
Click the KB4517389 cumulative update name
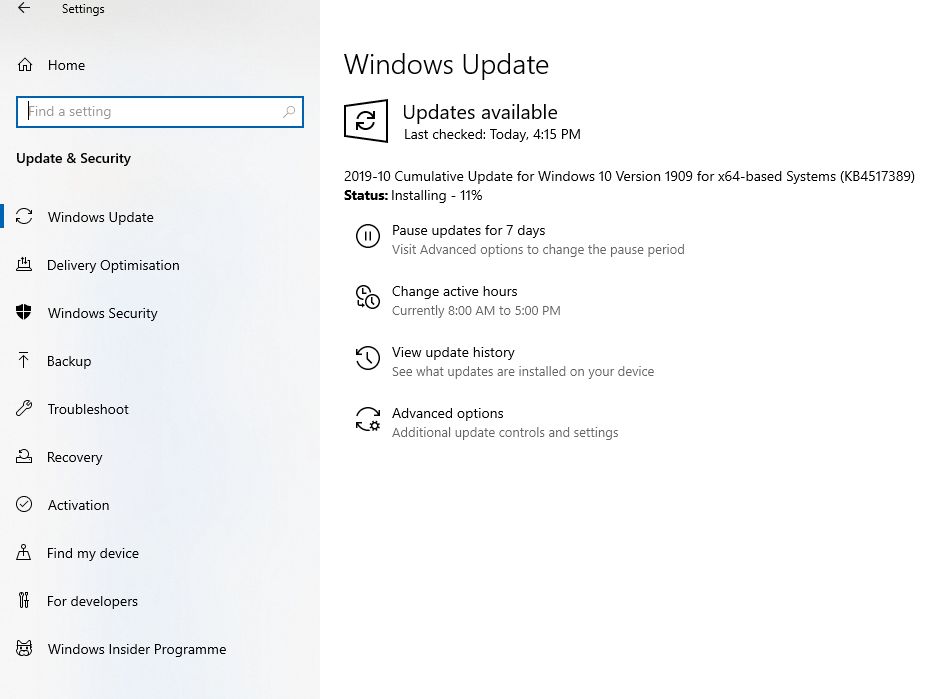(629, 177)
